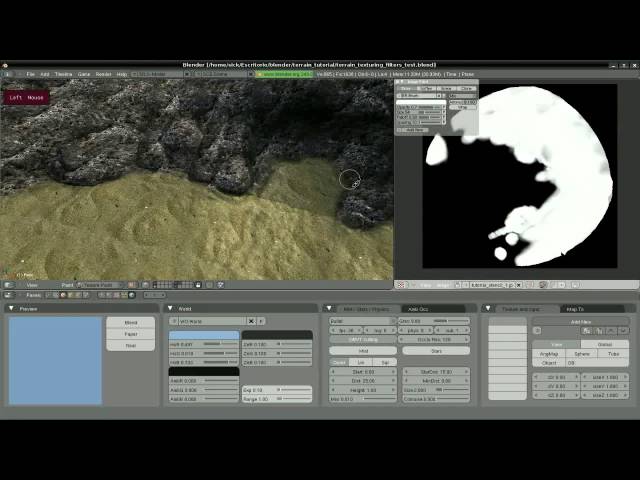Click the 3D view lock layers icon
This screenshot has height=480, width=640.
(x=198, y=285)
